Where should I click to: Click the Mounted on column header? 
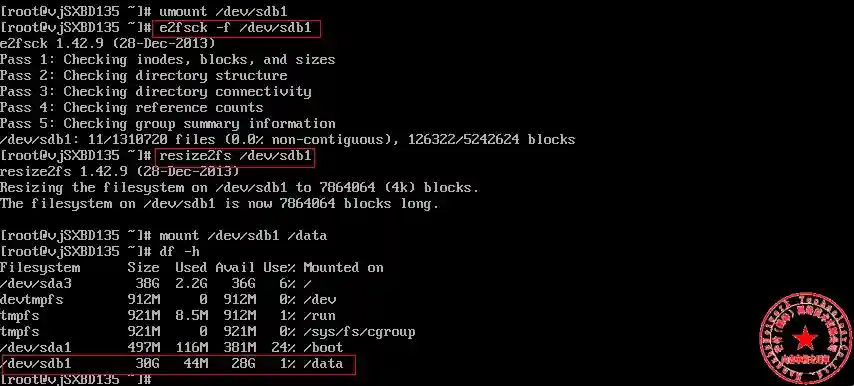[343, 268]
